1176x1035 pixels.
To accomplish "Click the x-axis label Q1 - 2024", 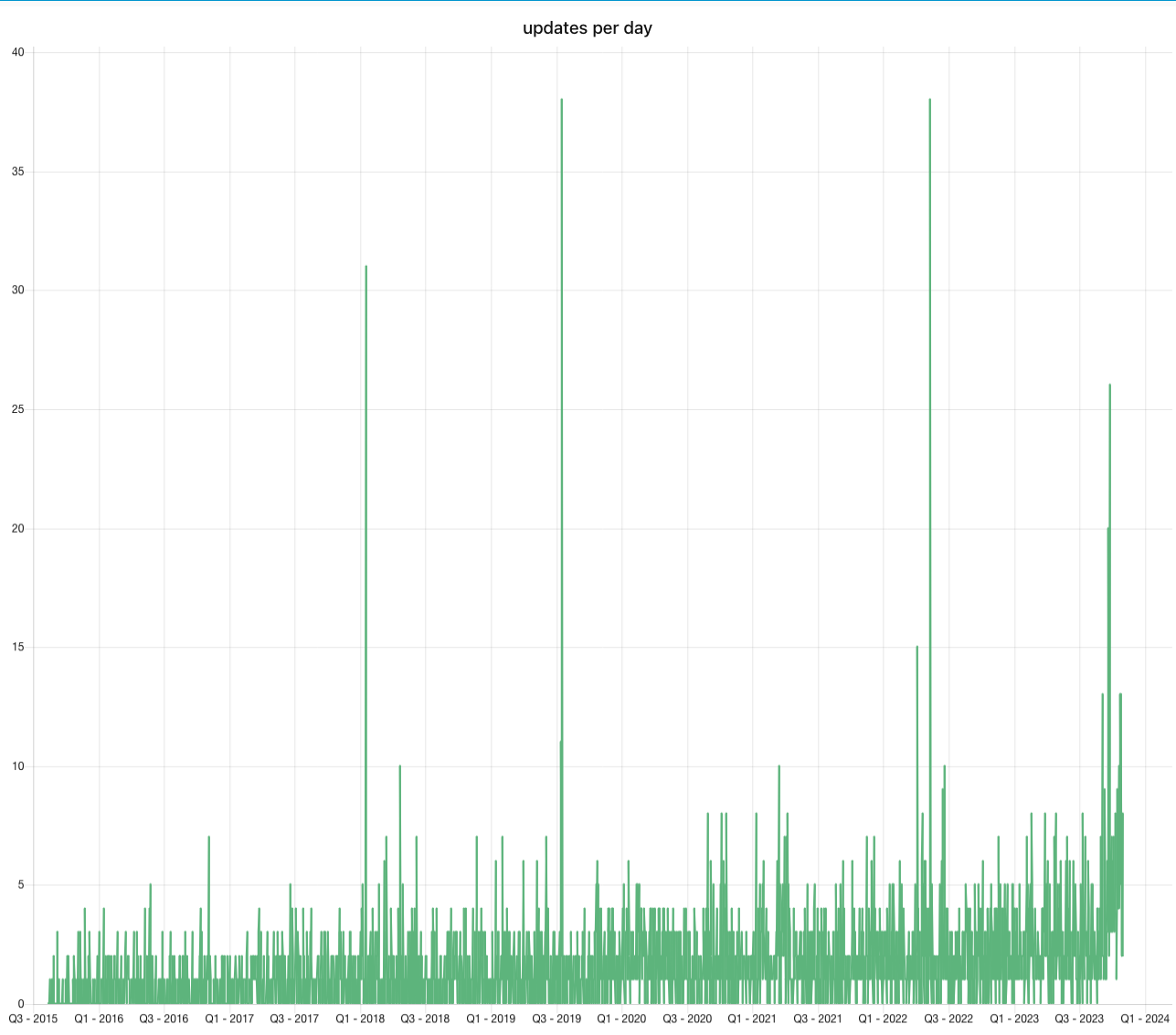I will 1145,1019.
